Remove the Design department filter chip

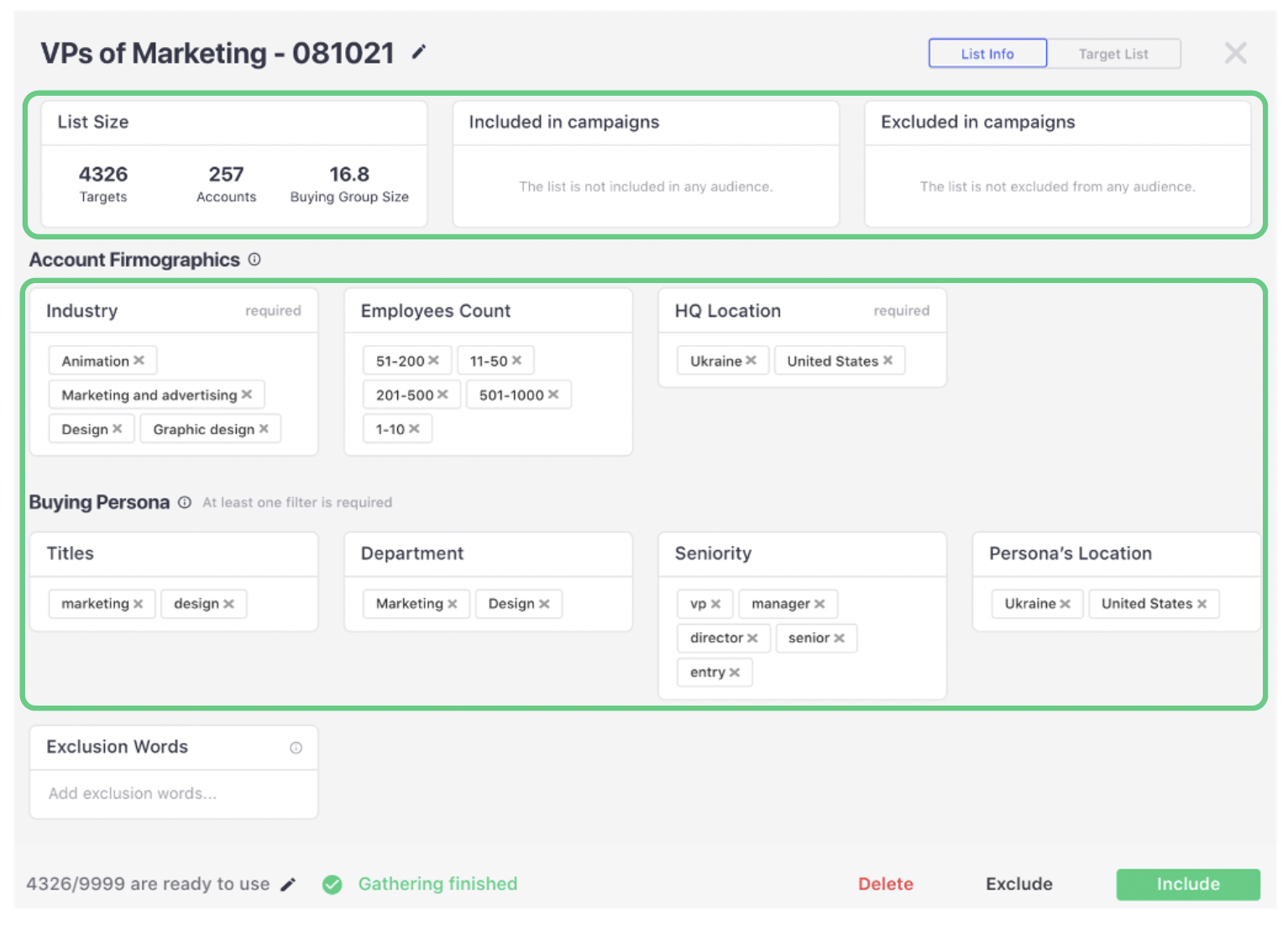547,603
